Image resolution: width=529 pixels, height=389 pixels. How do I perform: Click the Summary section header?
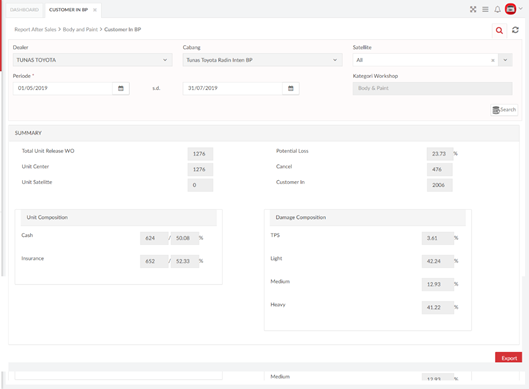tap(264, 133)
